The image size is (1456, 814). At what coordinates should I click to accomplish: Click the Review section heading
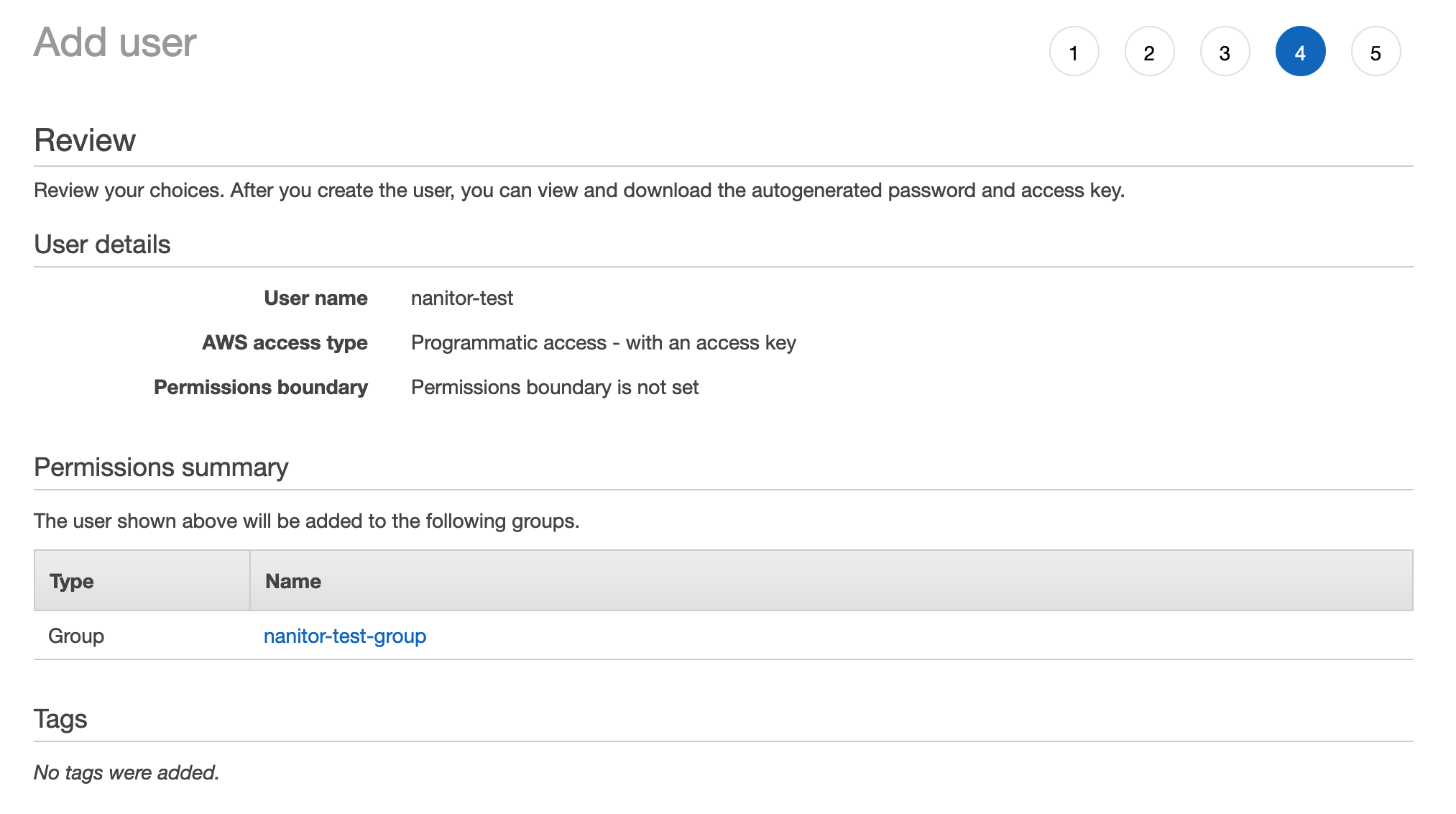85,140
